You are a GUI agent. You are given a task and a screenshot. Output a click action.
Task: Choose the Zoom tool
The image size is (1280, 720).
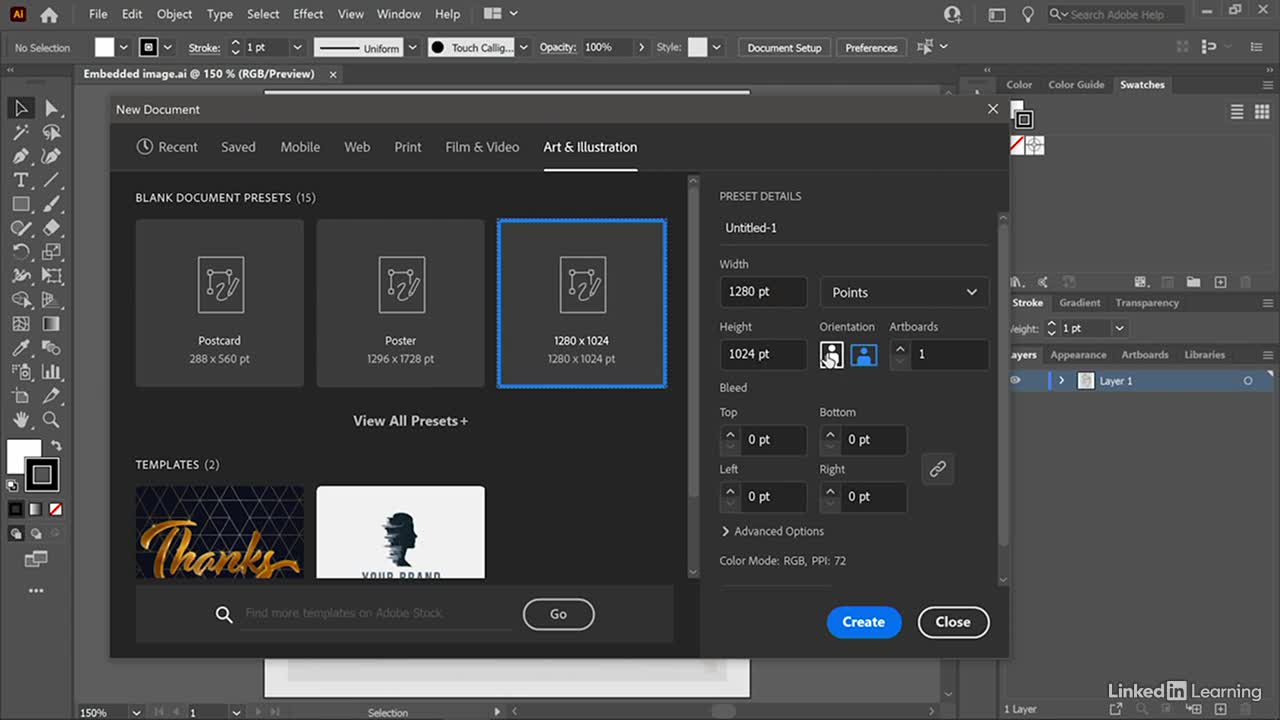[51, 420]
